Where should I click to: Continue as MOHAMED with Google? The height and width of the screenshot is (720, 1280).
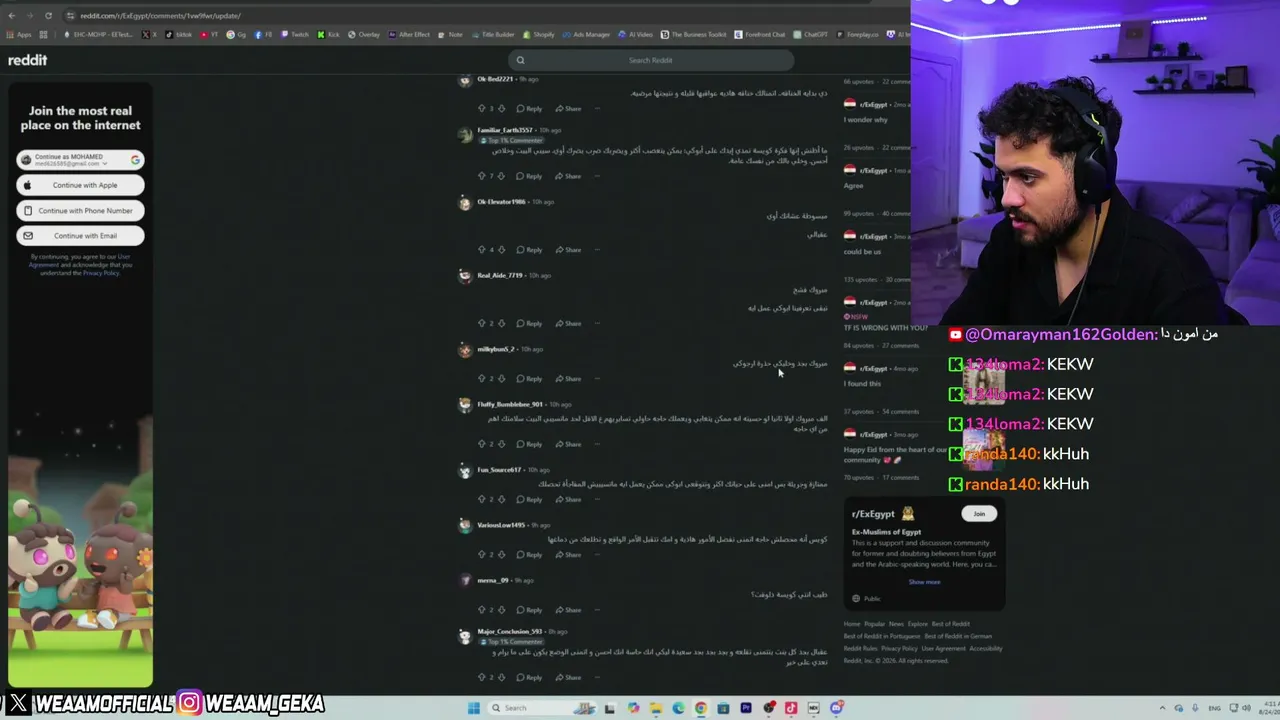point(80,160)
